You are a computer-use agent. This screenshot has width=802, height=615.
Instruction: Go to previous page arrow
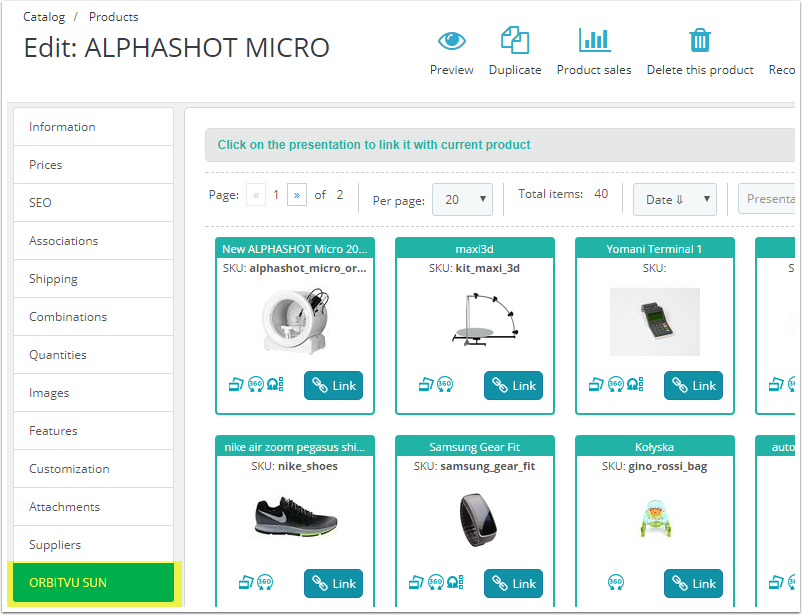click(256, 195)
